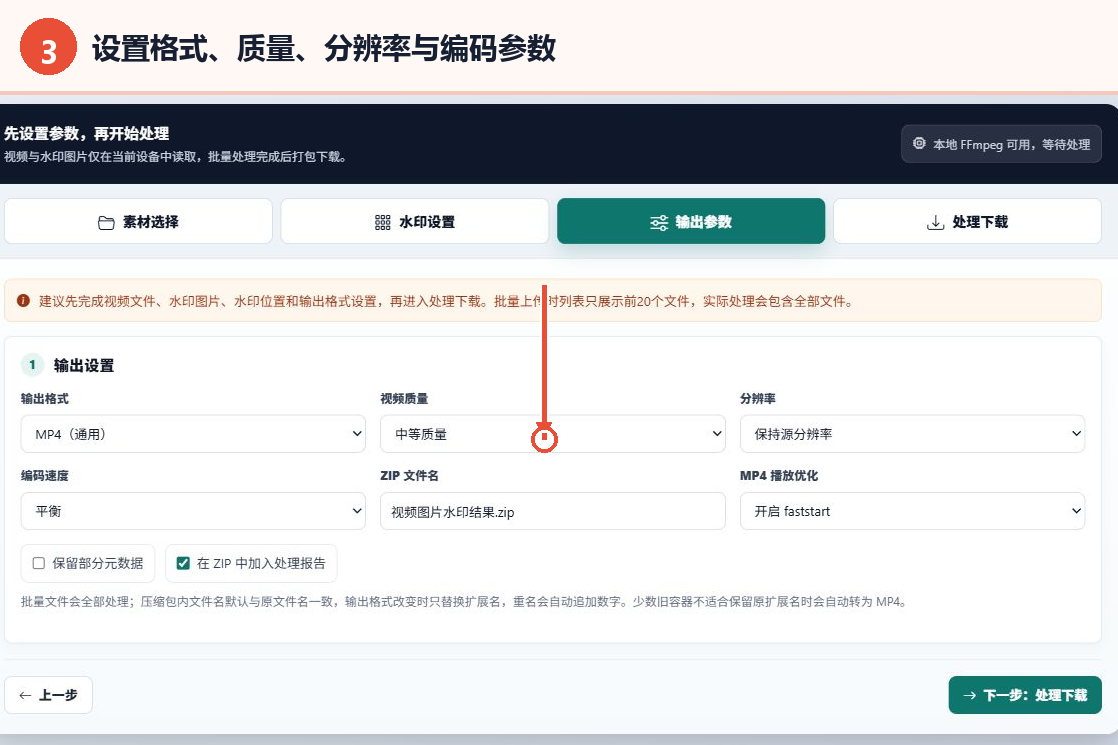Image resolution: width=1118 pixels, height=745 pixels.
Task: Select the 输出参数 tab
Action: coord(691,221)
